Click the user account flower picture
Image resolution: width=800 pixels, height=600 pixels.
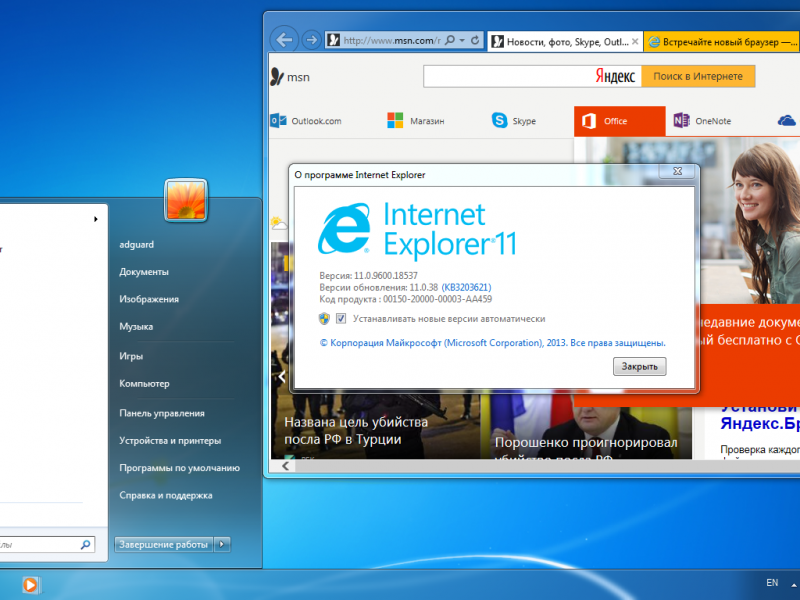tap(186, 200)
